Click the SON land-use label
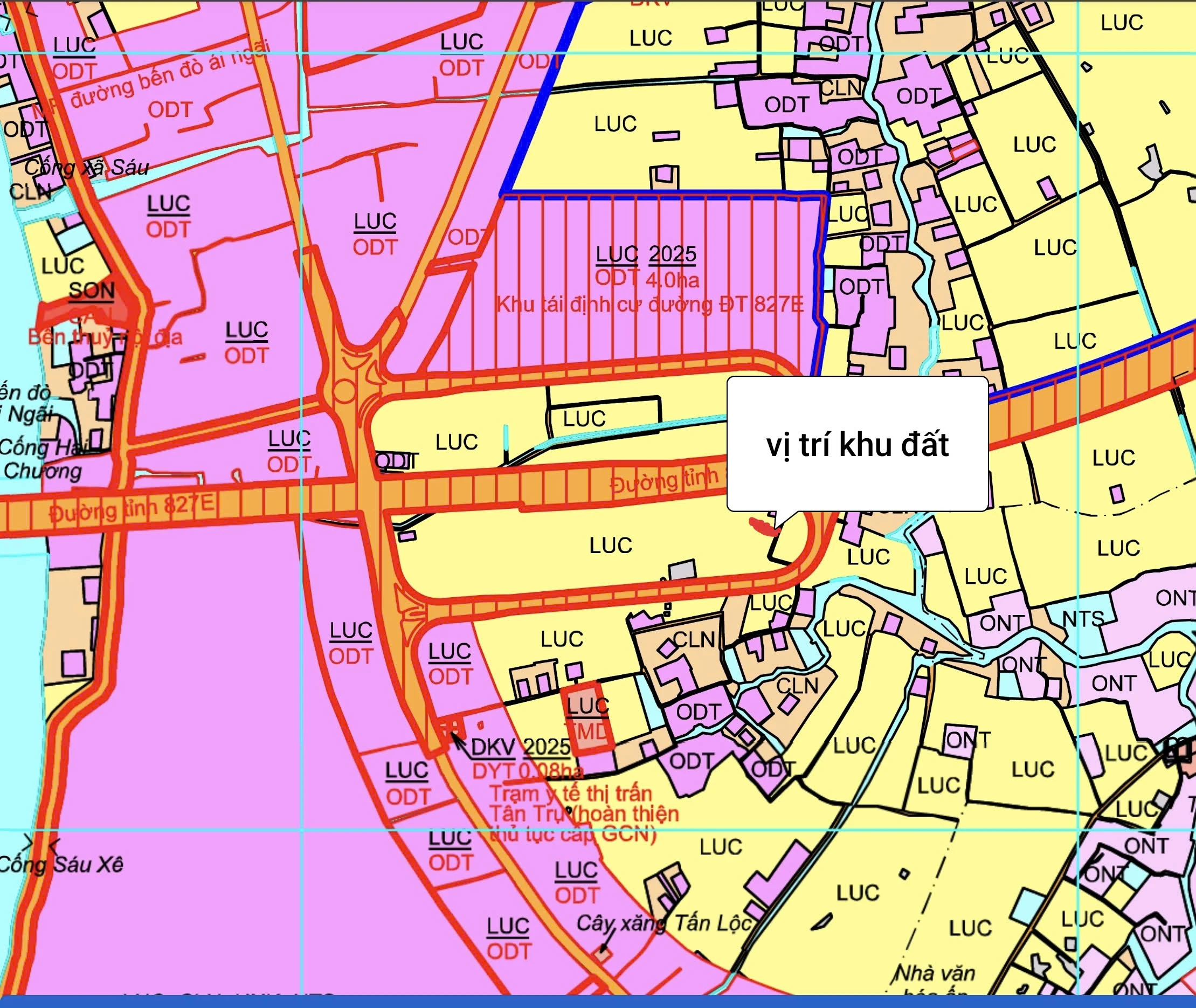Image resolution: width=1196 pixels, height=1008 pixels. coord(92,291)
